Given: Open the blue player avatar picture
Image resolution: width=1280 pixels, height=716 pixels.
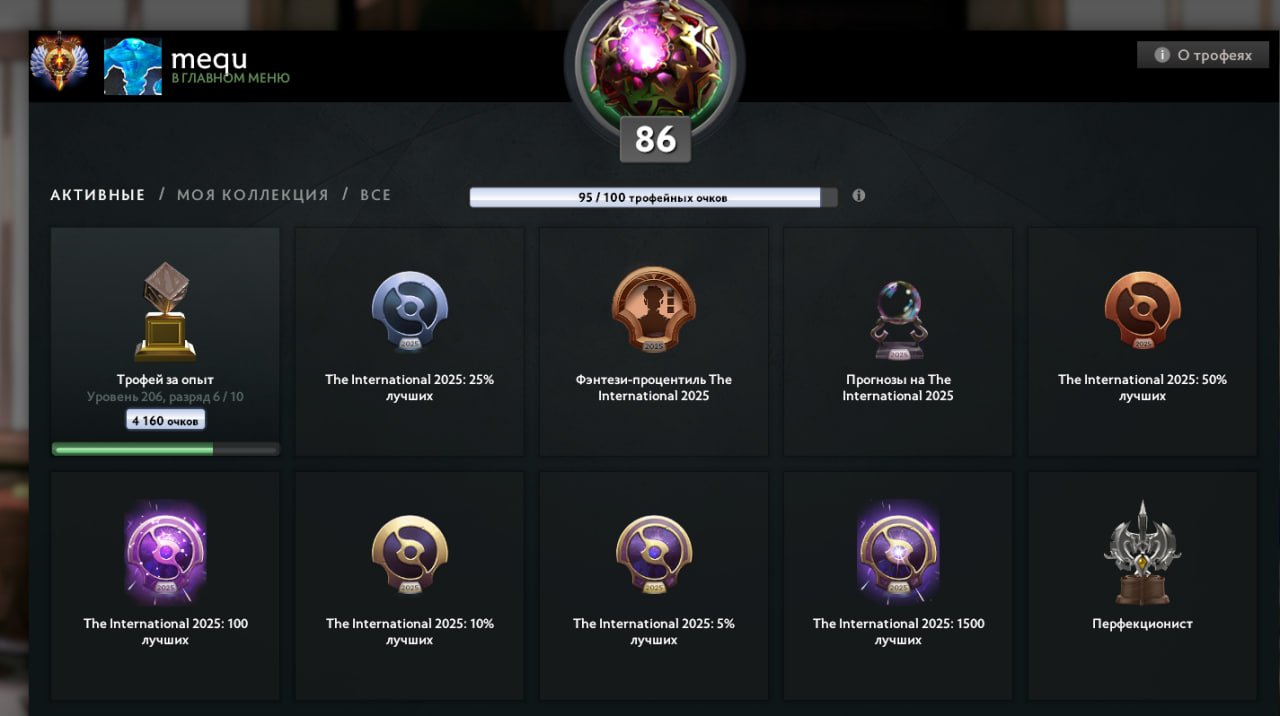Looking at the screenshot, I should pos(132,67).
